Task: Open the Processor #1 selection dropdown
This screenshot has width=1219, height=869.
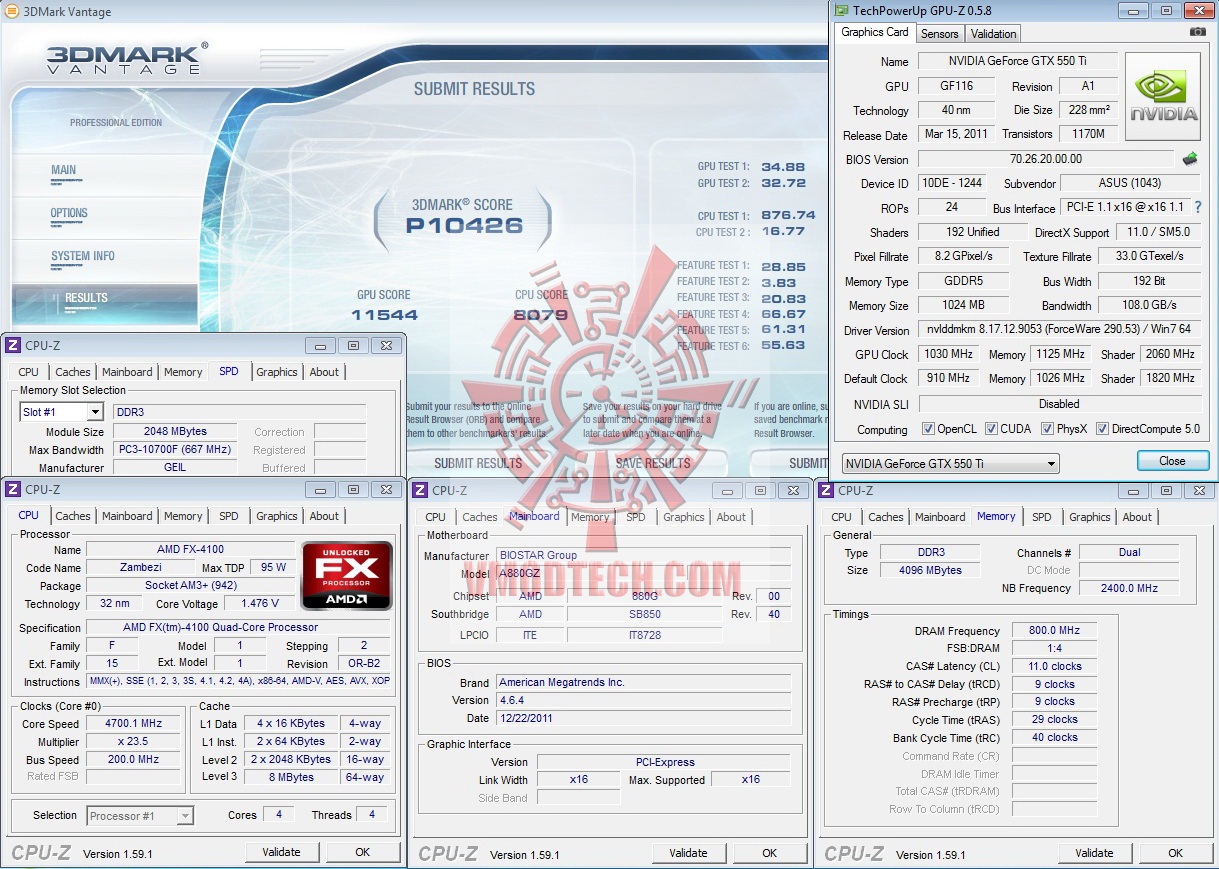Action: tap(140, 816)
